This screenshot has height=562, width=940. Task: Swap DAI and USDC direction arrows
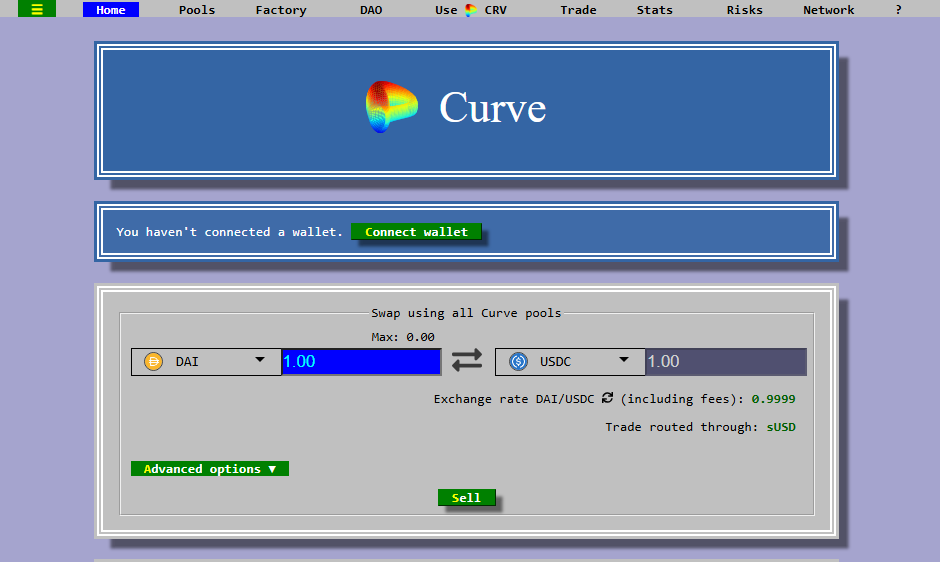pyautogui.click(x=467, y=360)
